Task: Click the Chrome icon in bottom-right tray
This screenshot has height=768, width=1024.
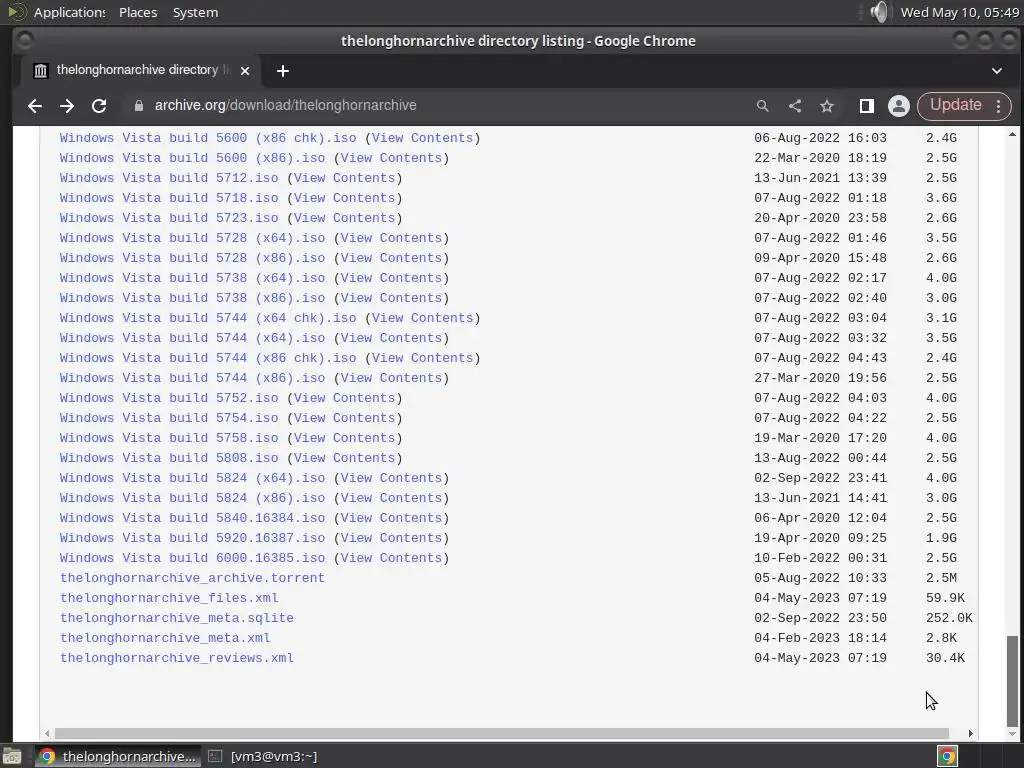Action: (947, 756)
